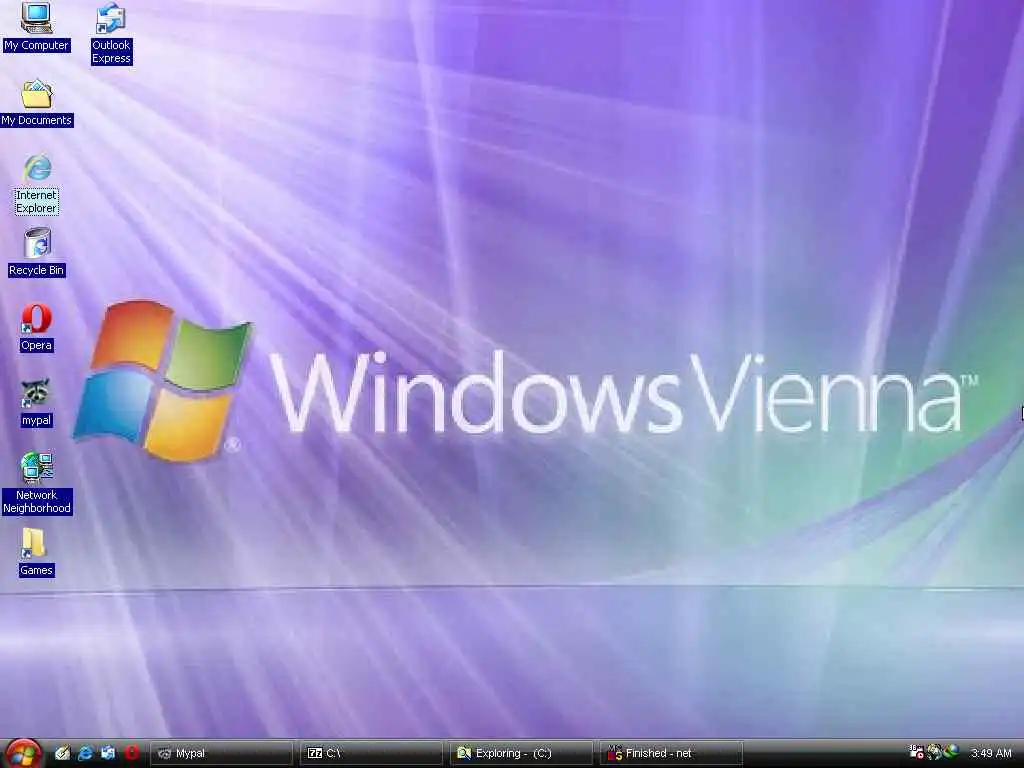Switch to the Mypal taskbar window
The width and height of the screenshot is (1024, 768).
tap(221, 753)
